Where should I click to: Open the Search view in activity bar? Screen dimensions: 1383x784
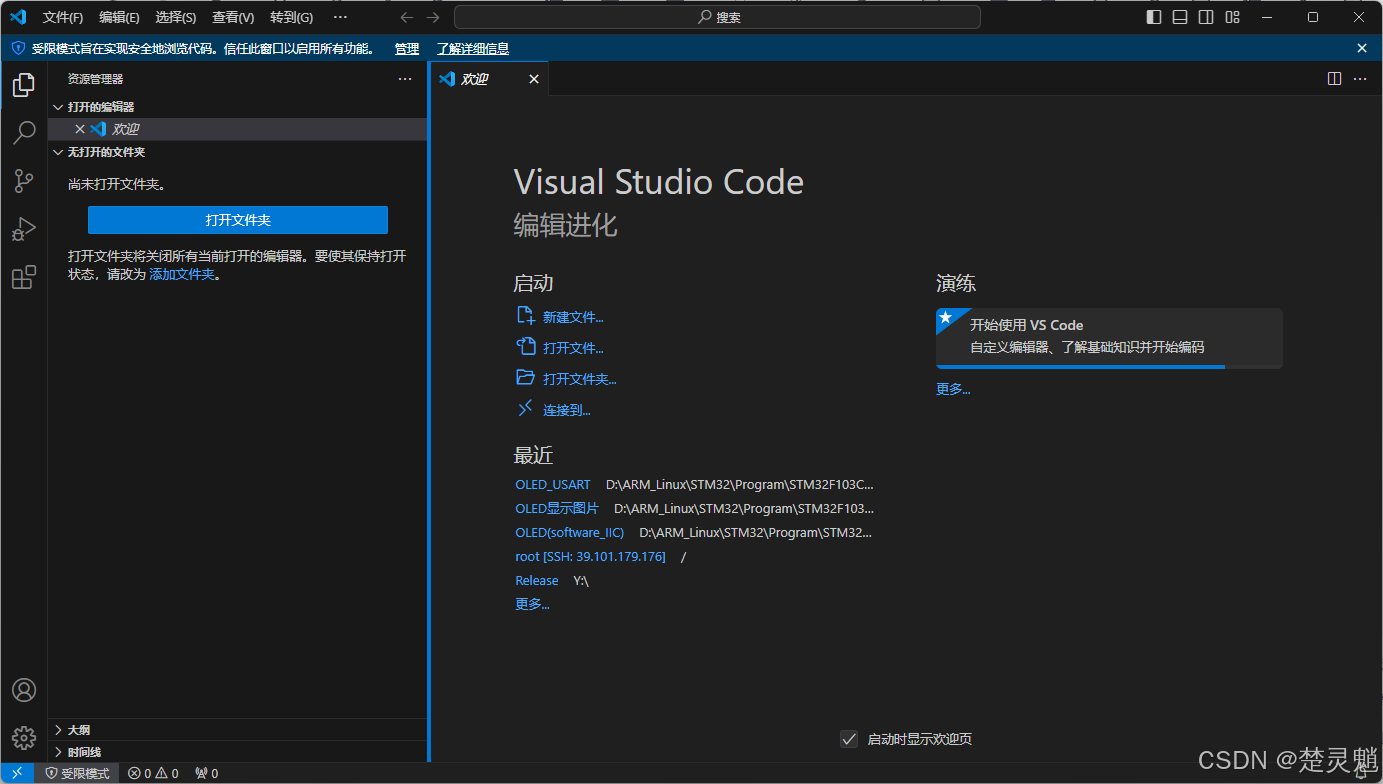pyautogui.click(x=24, y=133)
